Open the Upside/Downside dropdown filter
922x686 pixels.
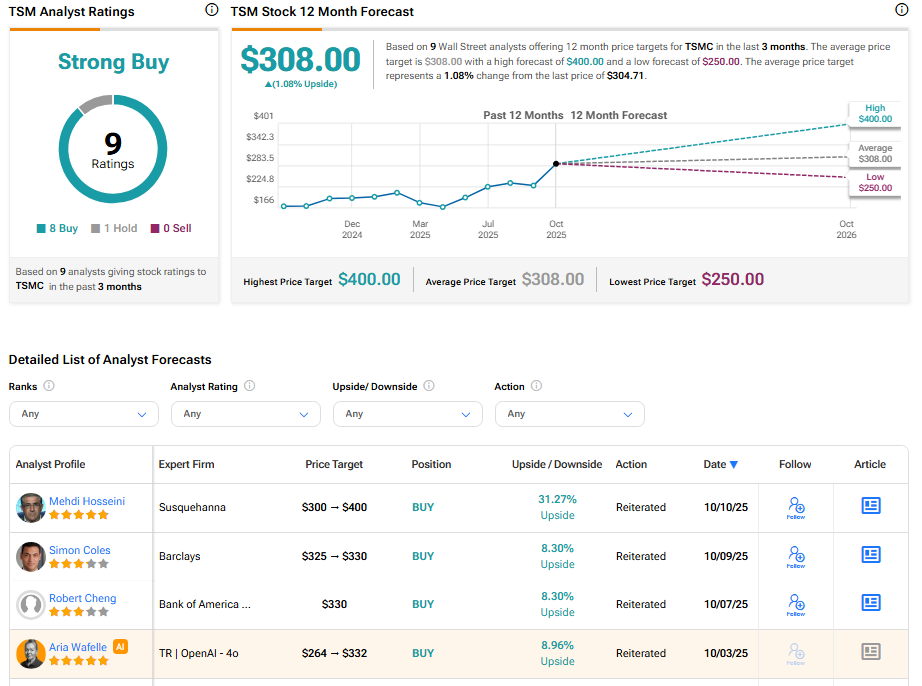[x=408, y=414]
